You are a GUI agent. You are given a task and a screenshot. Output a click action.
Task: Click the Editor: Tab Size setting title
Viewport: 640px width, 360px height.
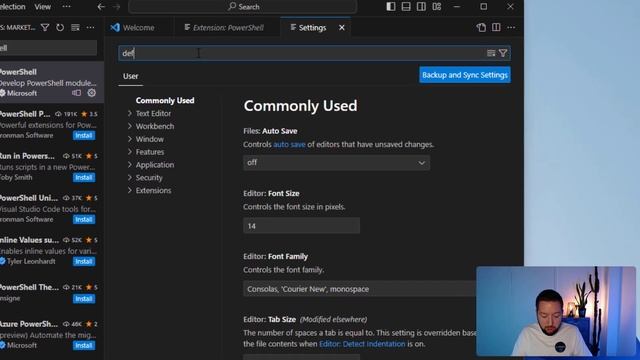click(269, 319)
